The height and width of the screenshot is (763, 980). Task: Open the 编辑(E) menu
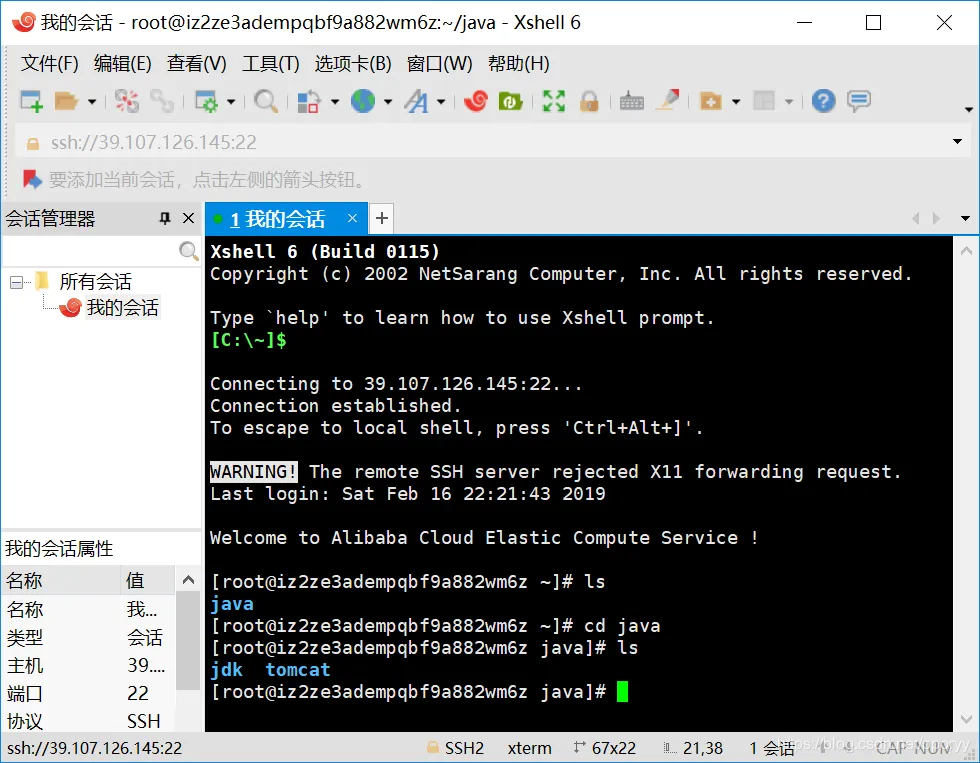coord(122,64)
